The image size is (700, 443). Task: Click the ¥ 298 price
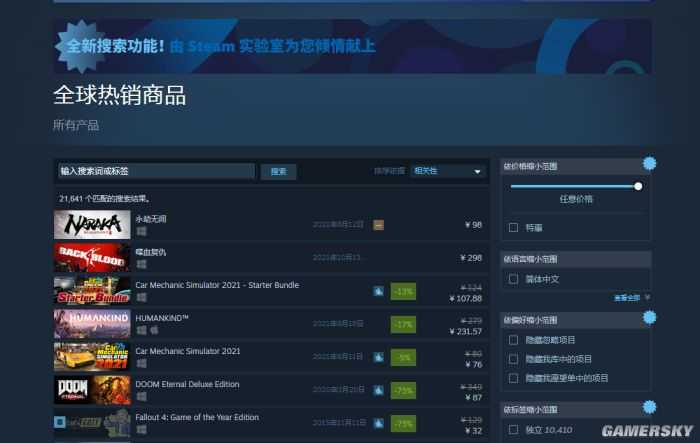coord(471,258)
